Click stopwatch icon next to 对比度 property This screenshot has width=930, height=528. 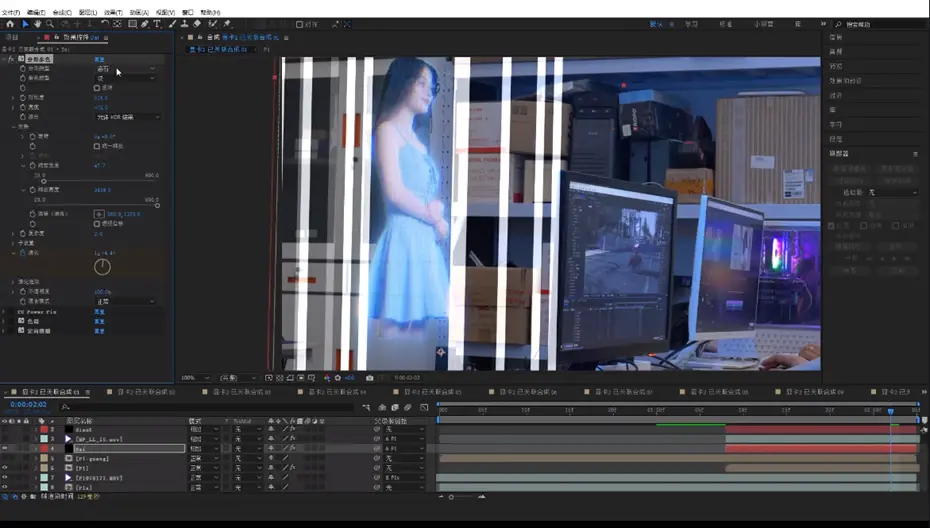point(23,97)
